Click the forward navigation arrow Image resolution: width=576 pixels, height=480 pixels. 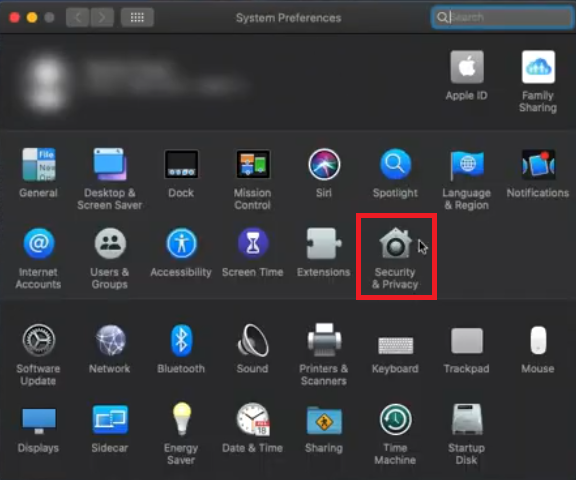(x=102, y=17)
